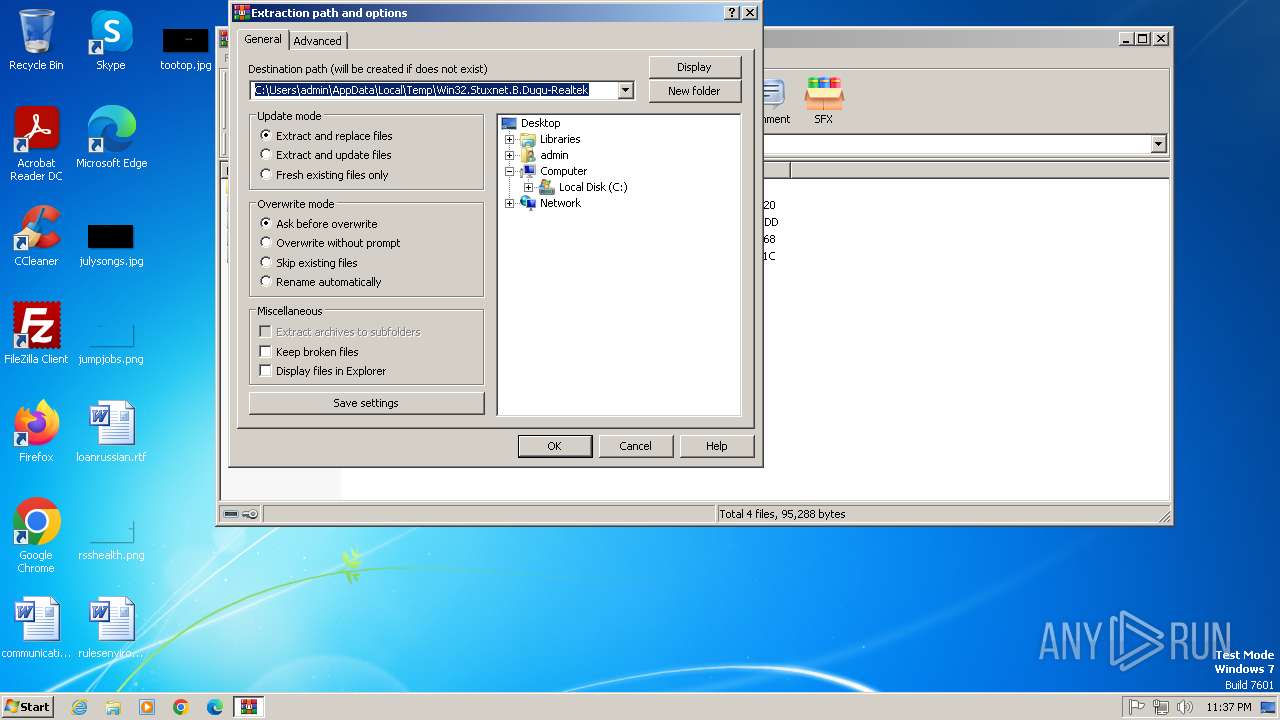
Task: Select Desktop in the folder tree
Action: tap(540, 123)
